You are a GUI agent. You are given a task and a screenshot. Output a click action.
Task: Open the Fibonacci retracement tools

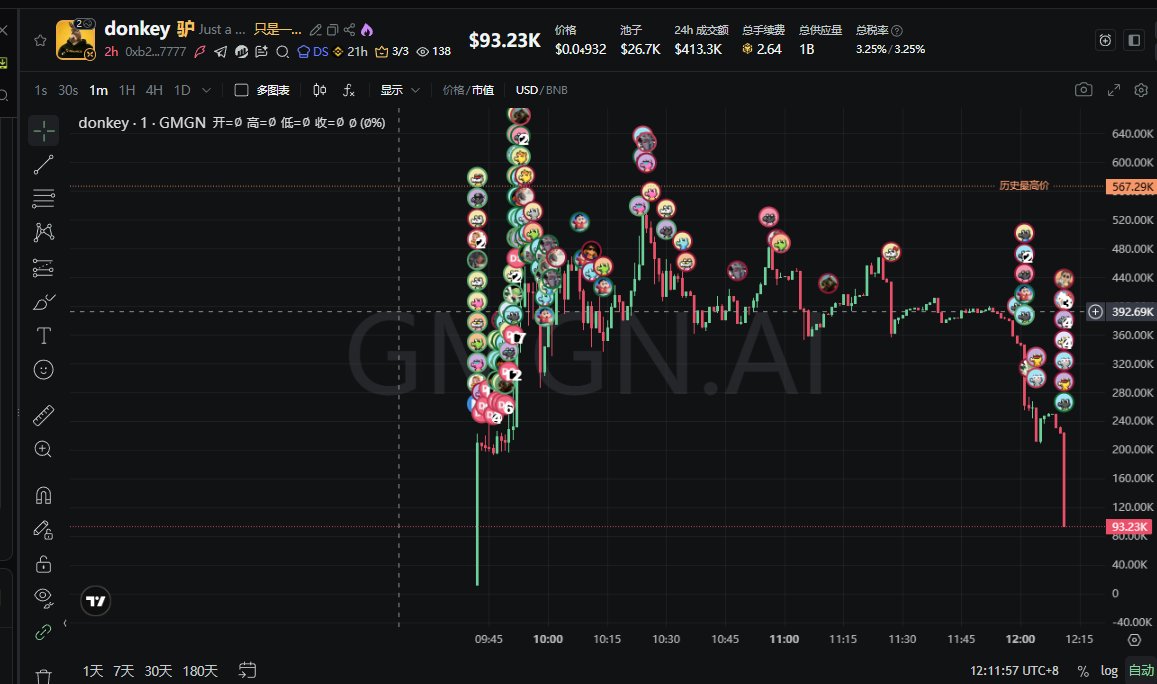tap(44, 198)
